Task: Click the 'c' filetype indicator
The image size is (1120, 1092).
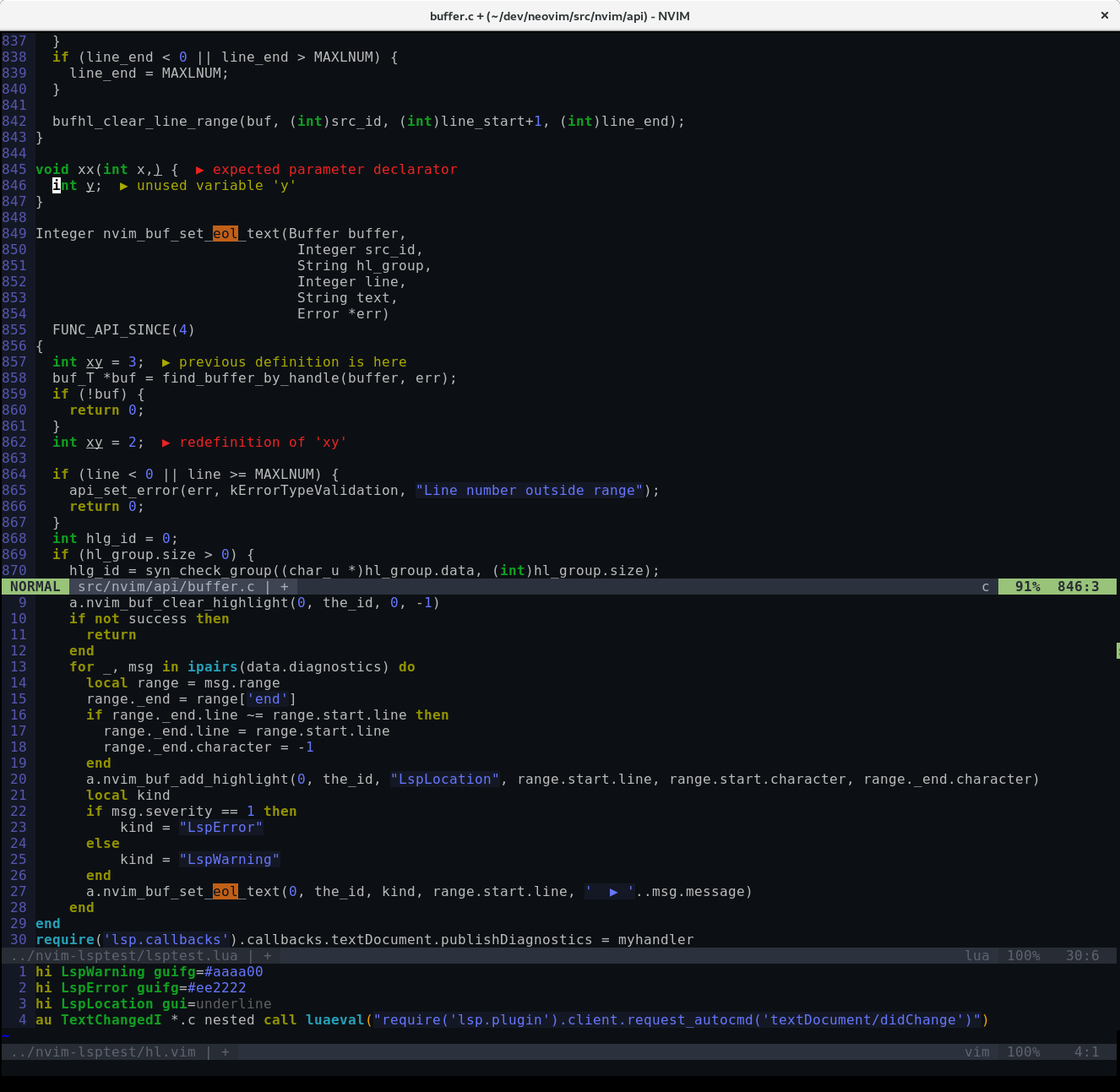Action: (986, 587)
